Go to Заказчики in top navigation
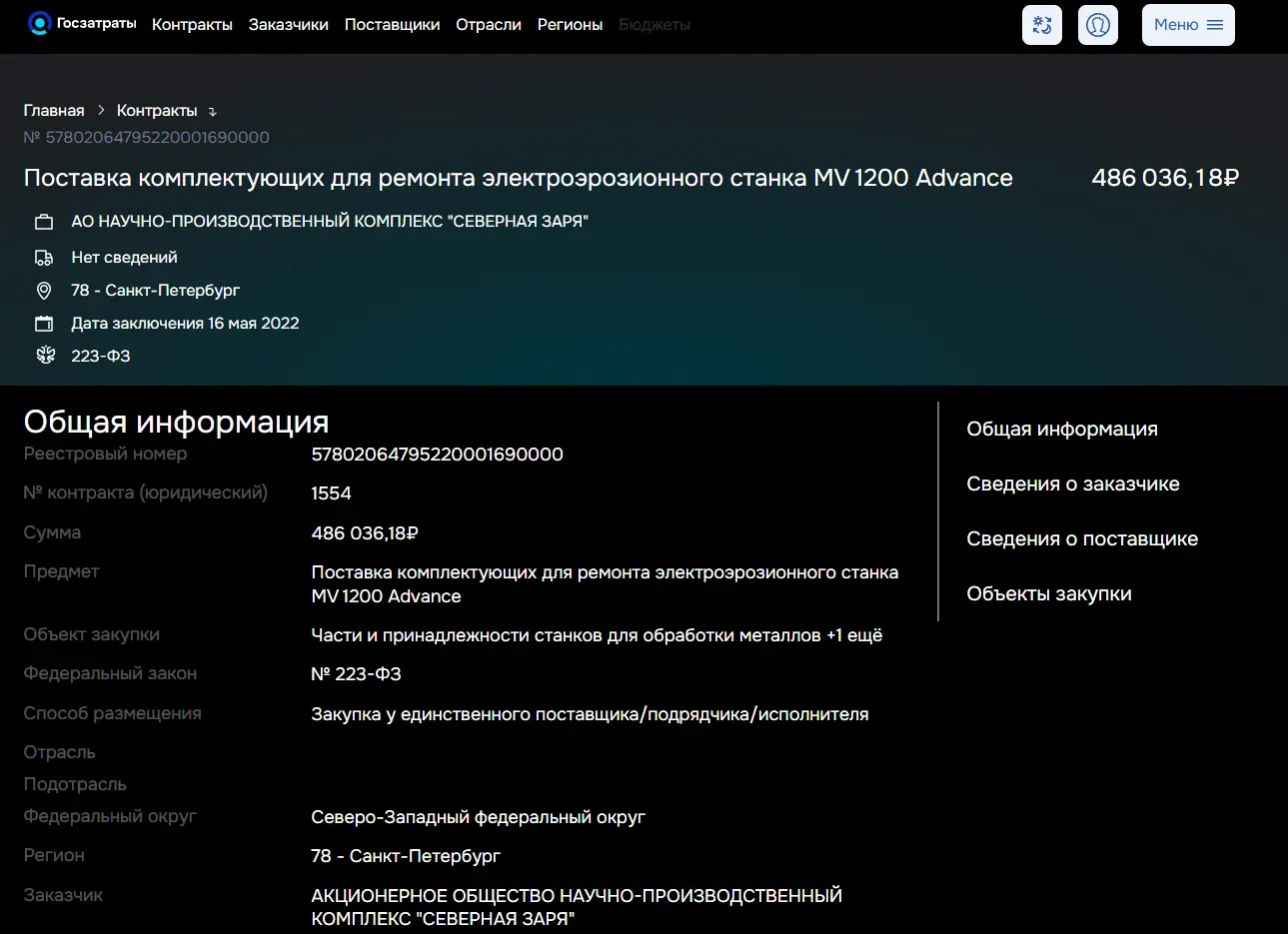Image resolution: width=1288 pixels, height=934 pixels. click(x=289, y=25)
